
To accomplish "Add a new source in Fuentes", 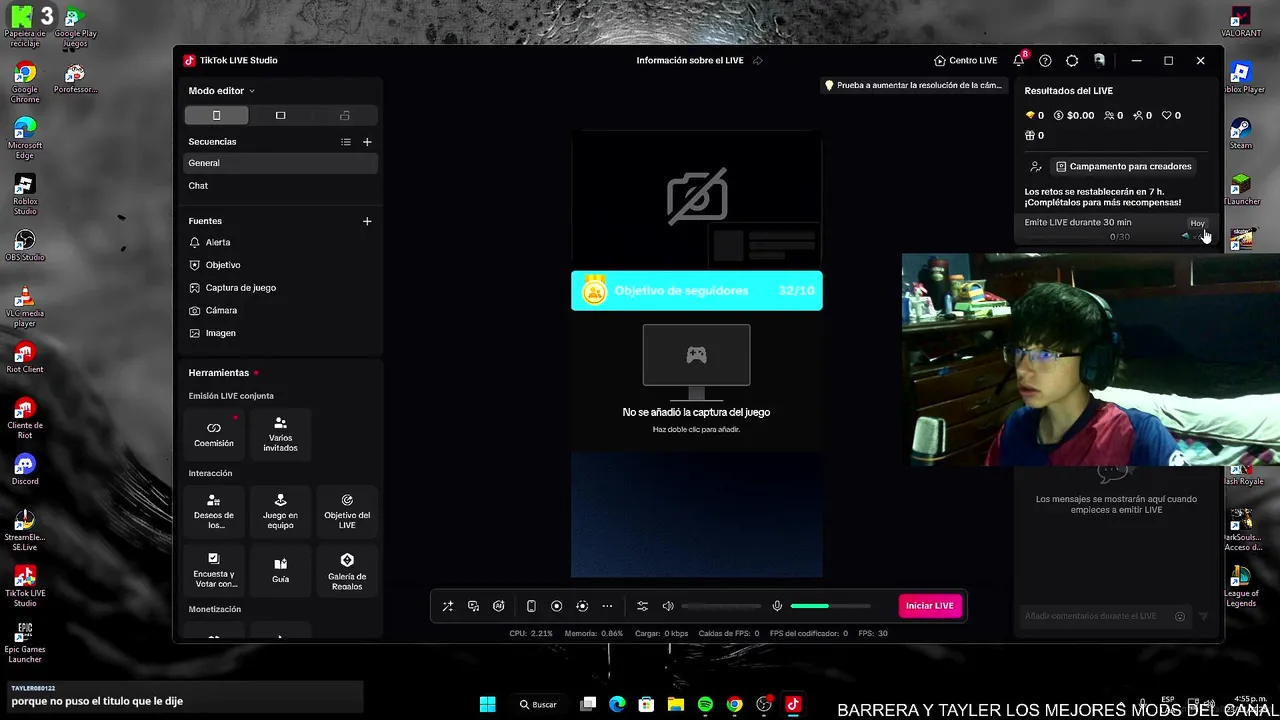I will coord(367,221).
